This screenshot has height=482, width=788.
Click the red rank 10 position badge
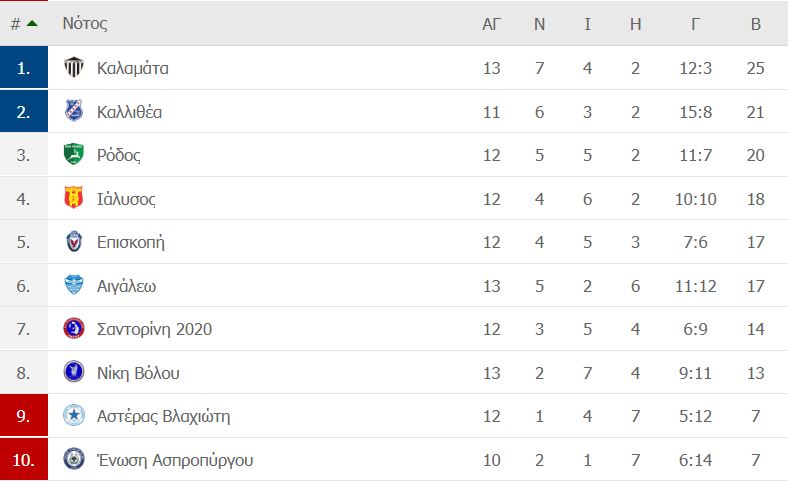[x=24, y=459]
